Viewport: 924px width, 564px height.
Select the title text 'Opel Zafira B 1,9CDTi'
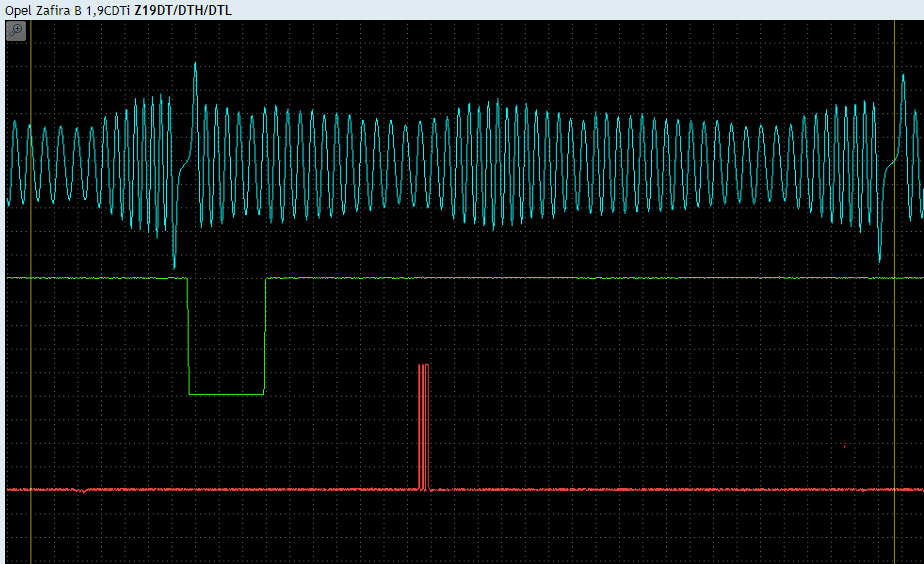[67, 10]
